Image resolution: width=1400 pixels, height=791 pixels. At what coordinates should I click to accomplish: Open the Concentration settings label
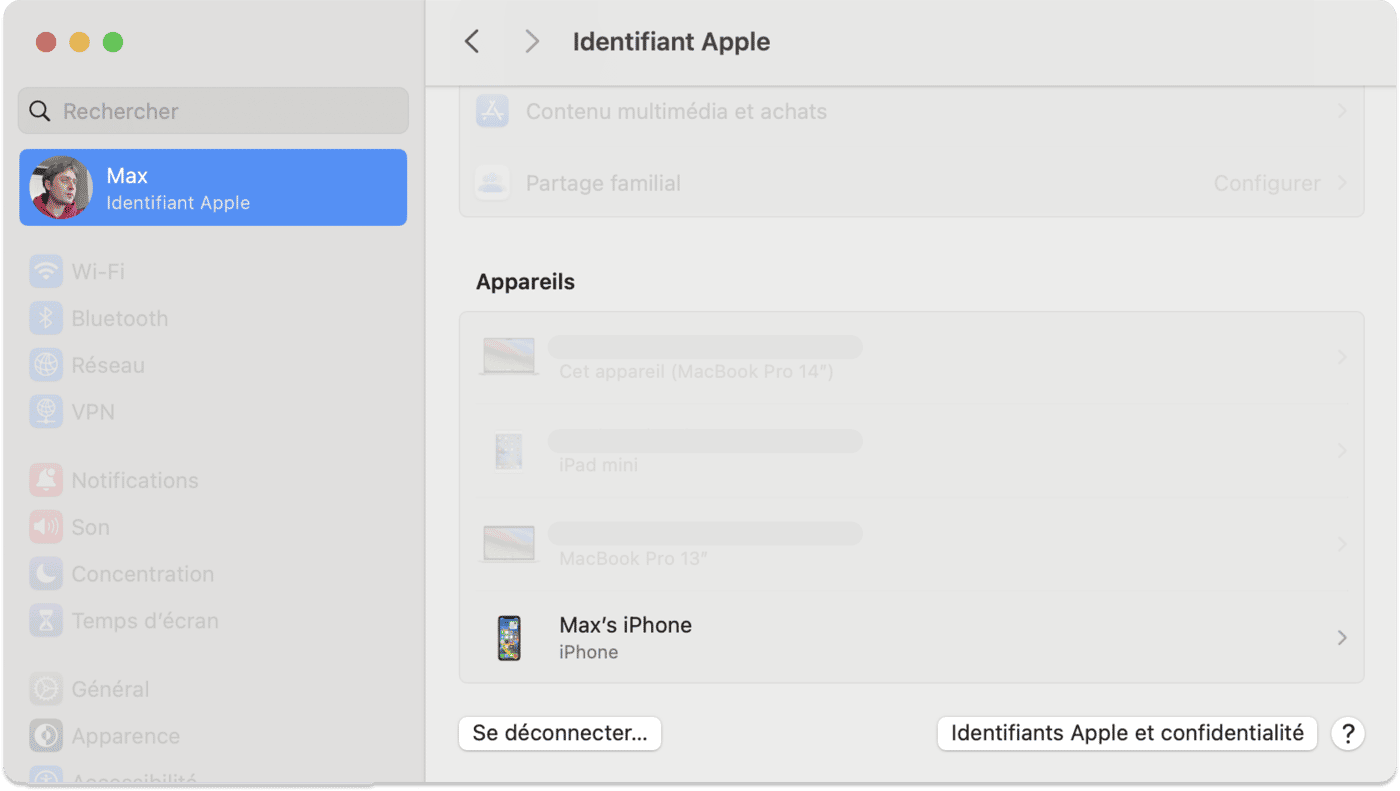pos(143,574)
